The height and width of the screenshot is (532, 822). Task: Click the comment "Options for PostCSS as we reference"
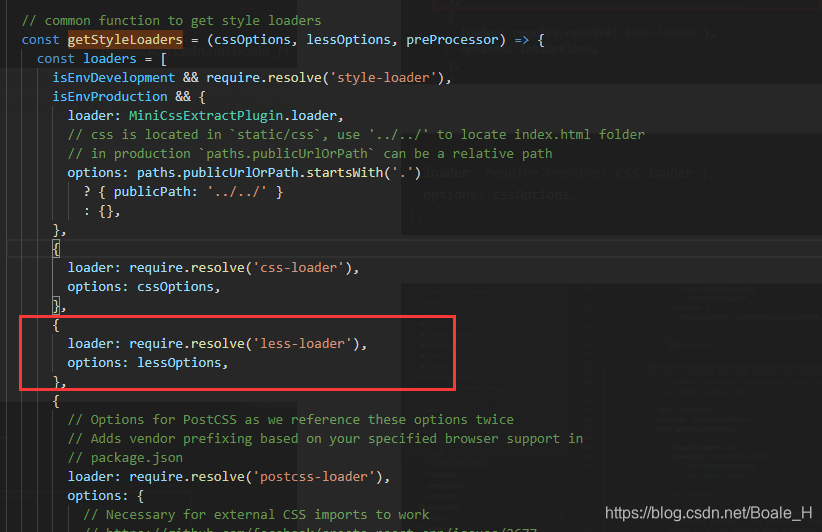click(290, 420)
